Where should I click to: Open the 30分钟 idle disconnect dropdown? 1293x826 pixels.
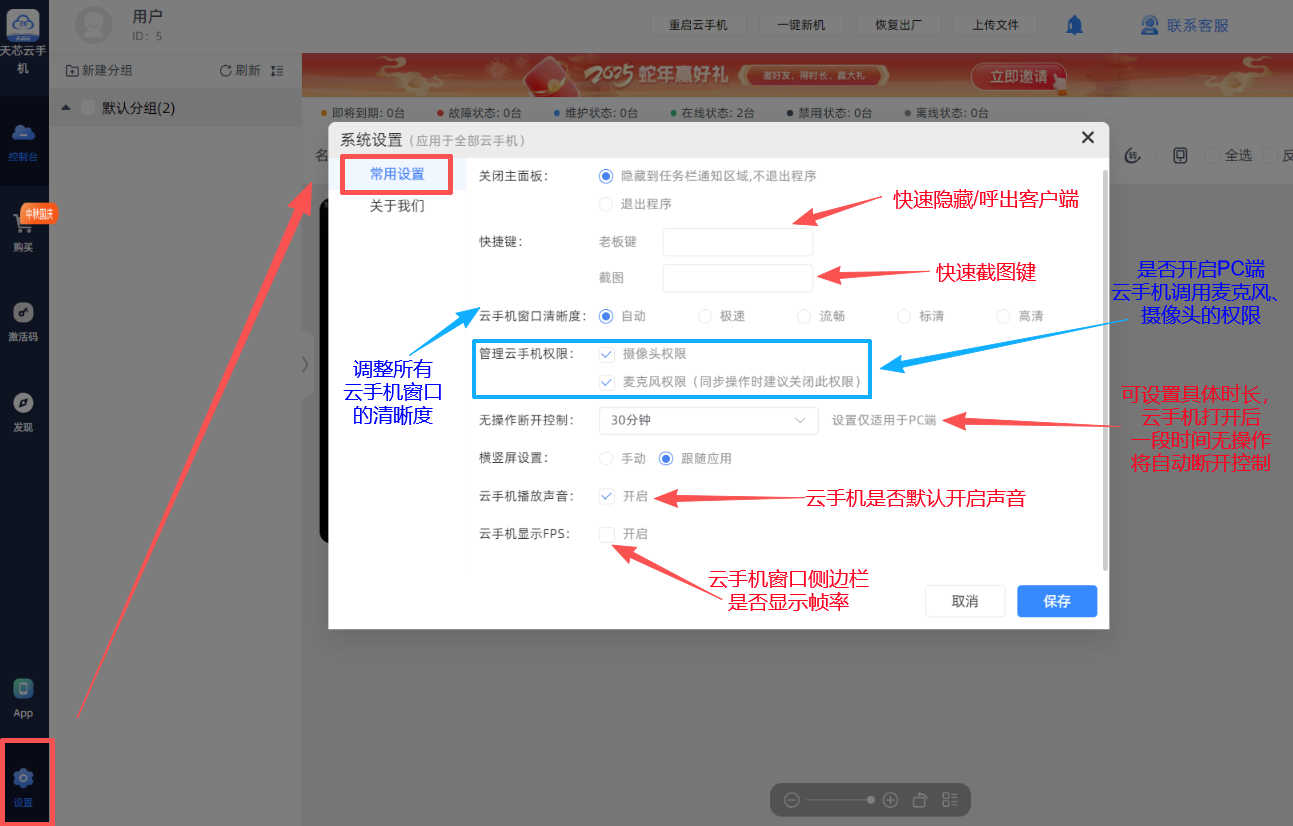tap(707, 421)
